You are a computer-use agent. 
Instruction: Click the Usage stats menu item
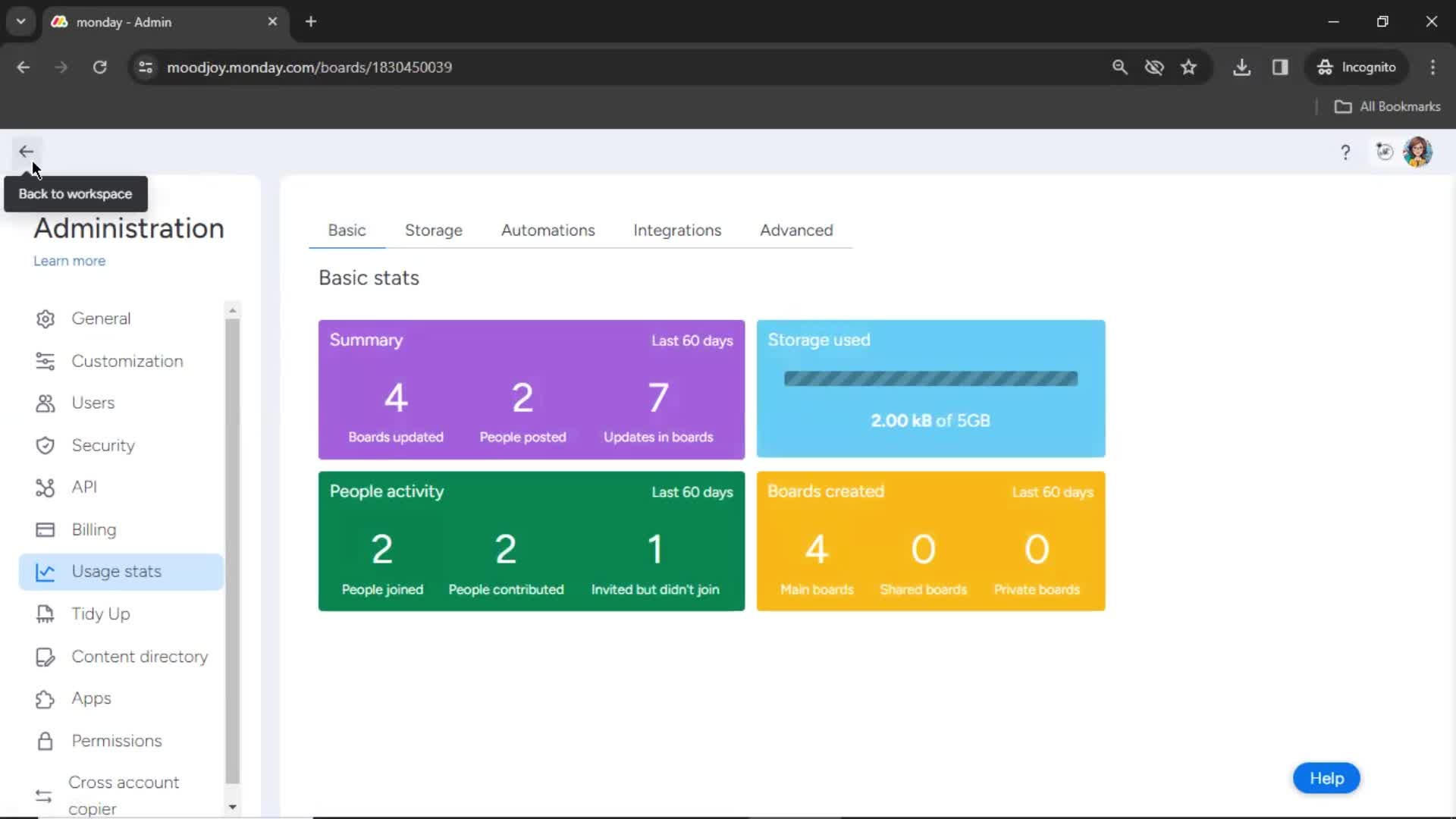click(116, 571)
